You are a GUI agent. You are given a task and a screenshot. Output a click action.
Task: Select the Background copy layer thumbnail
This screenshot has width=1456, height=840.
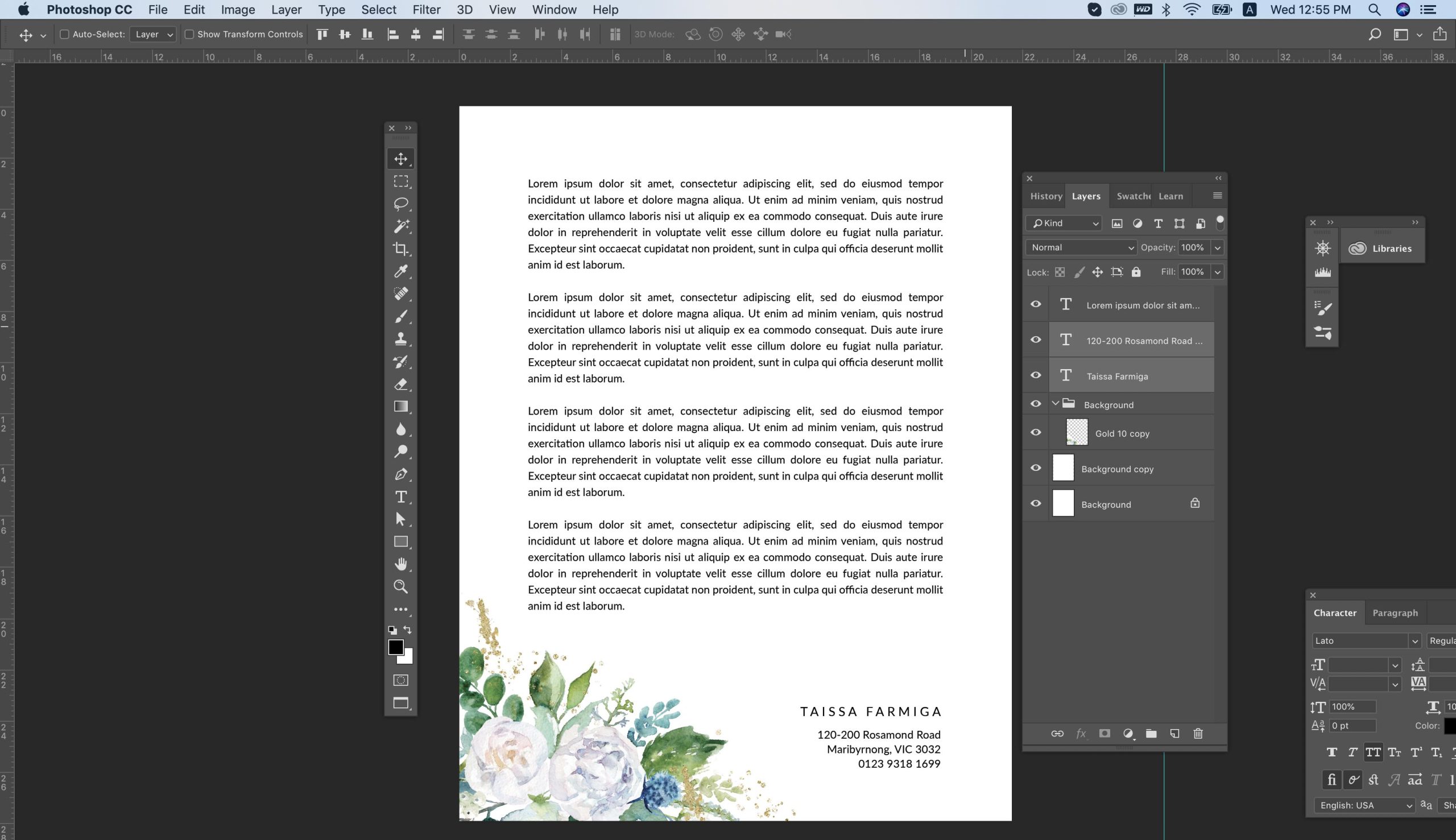(1062, 469)
